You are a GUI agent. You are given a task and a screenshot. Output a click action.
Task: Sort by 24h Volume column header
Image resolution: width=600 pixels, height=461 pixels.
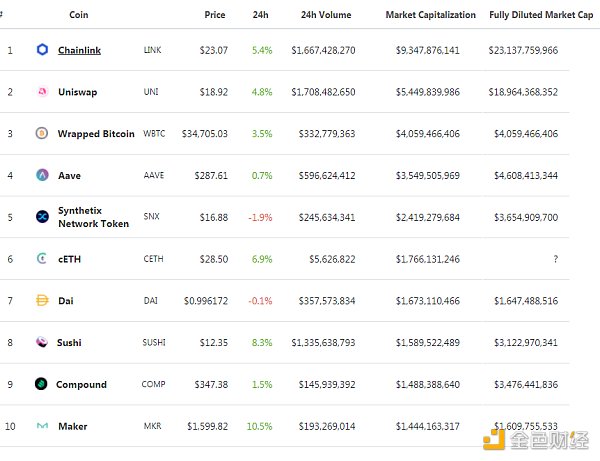click(x=326, y=15)
